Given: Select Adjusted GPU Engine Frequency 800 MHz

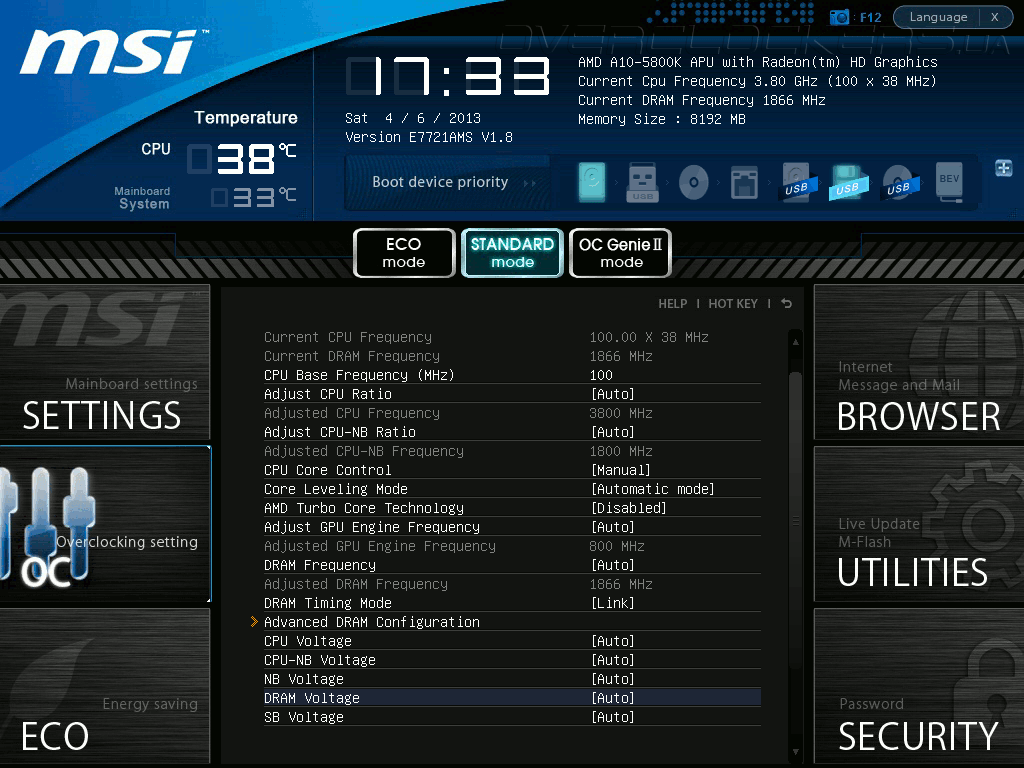Looking at the screenshot, I should click(x=512, y=546).
